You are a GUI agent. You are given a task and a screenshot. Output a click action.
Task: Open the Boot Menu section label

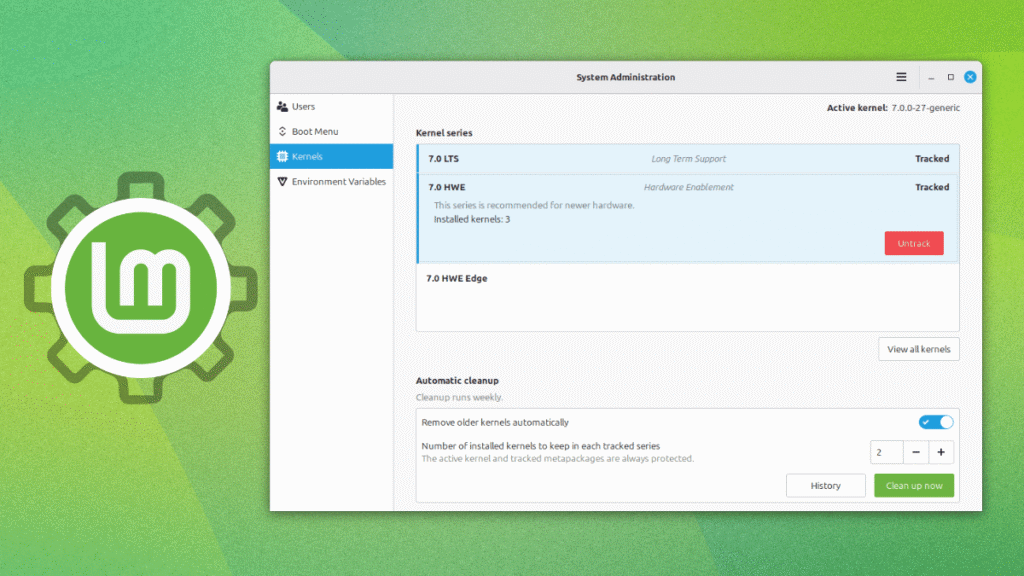click(x=315, y=131)
